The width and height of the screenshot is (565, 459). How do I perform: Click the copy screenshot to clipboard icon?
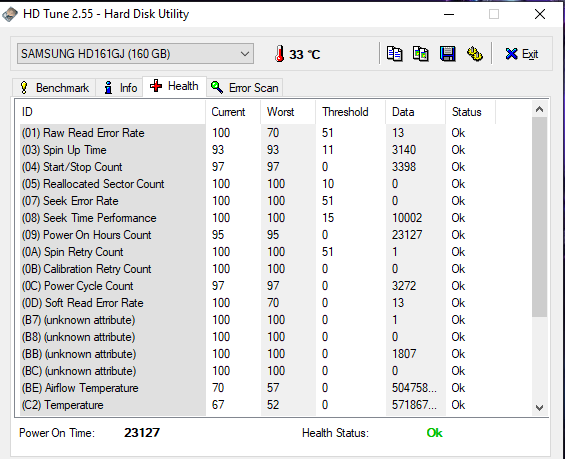tap(421, 54)
